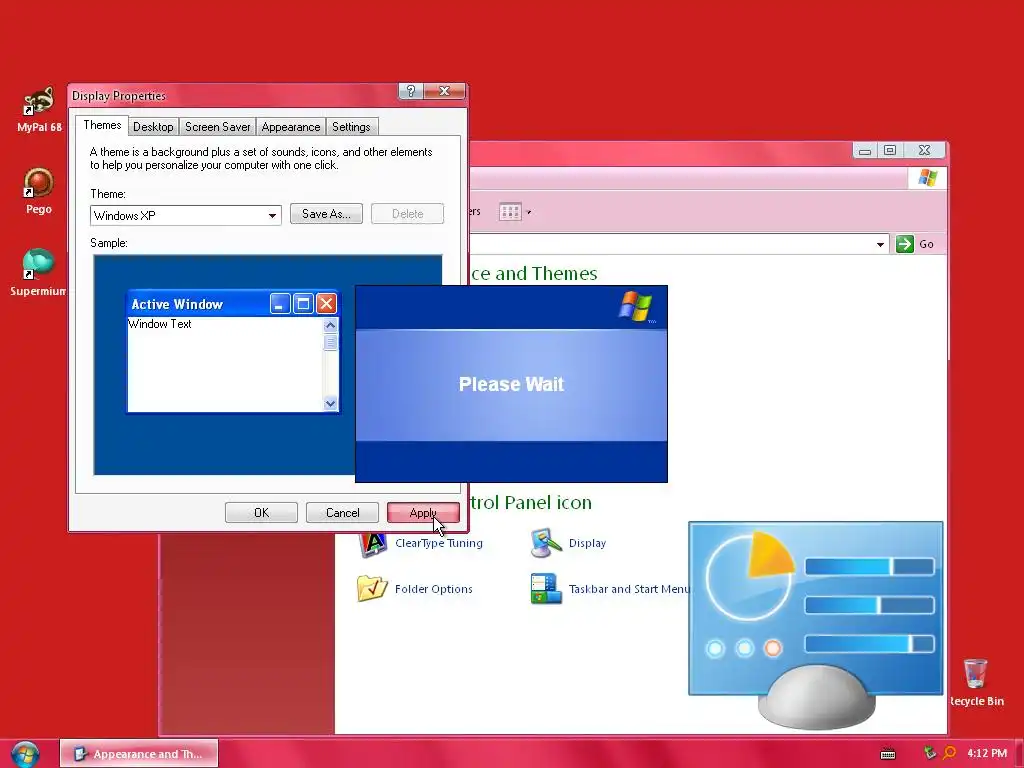The width and height of the screenshot is (1024, 768).
Task: Close the Display Properties dialog
Action: pos(445,91)
